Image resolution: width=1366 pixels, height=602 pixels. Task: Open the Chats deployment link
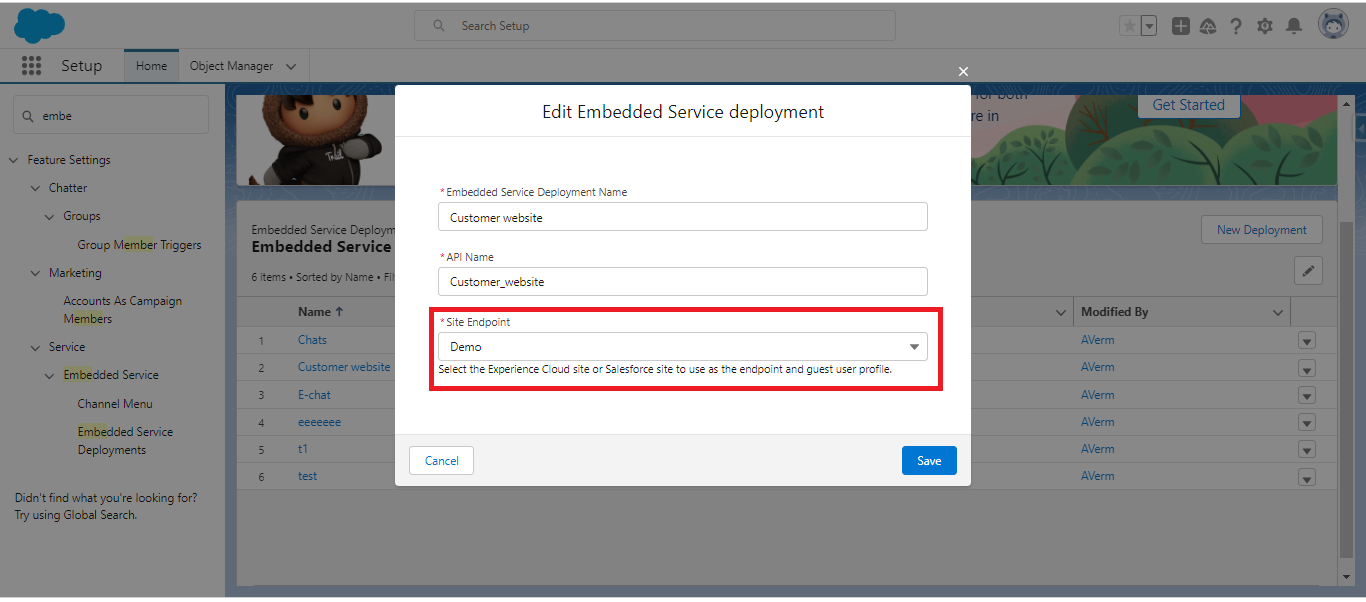click(x=312, y=340)
